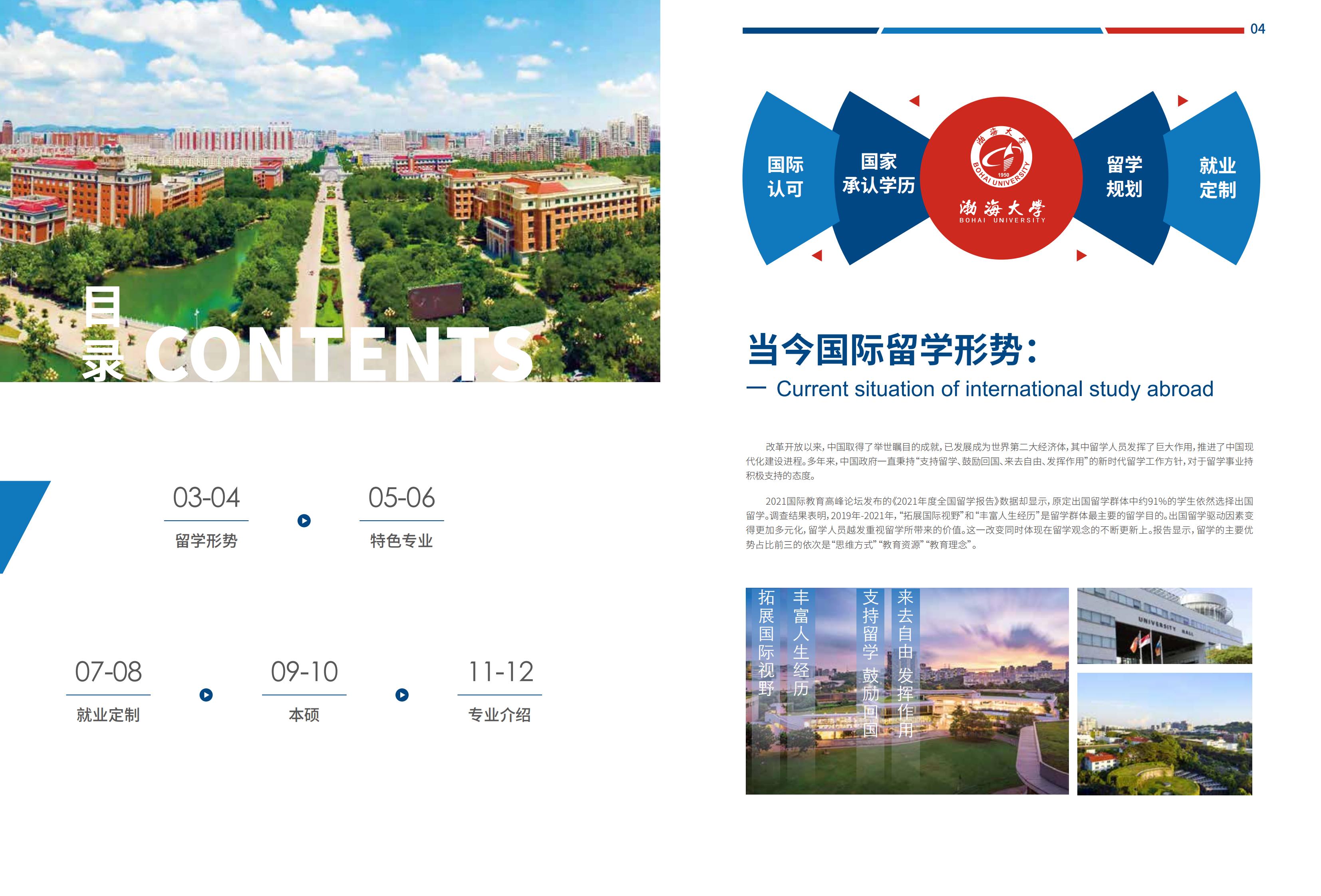Viewport: 1321px width, 896px height.
Task: Click red triangle above 就业定制 segment
Action: point(1182,101)
